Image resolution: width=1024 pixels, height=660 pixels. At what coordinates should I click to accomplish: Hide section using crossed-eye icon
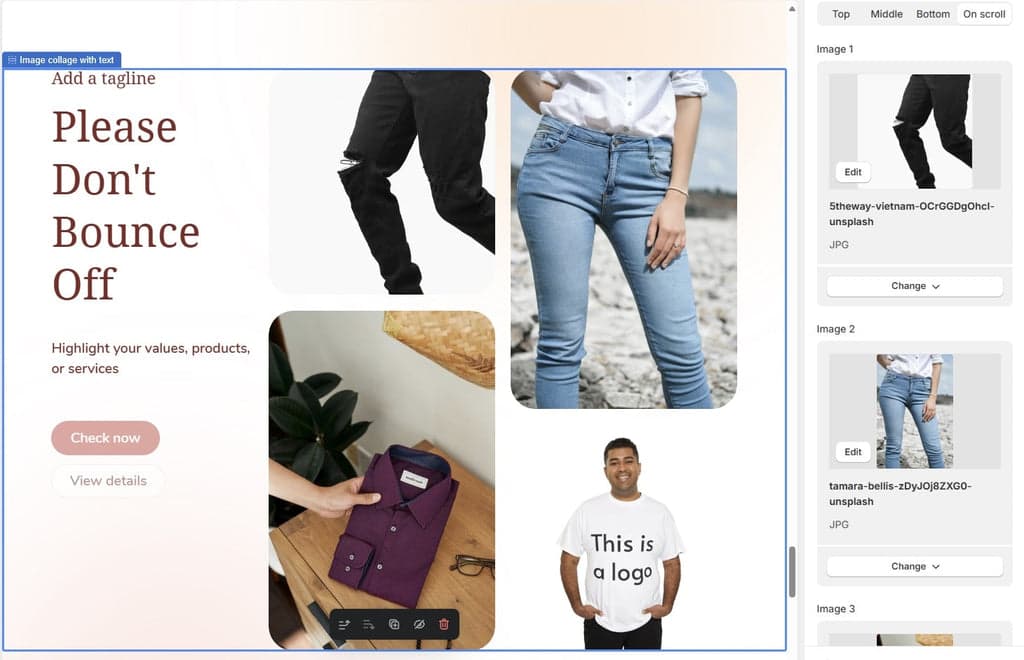[x=419, y=625]
